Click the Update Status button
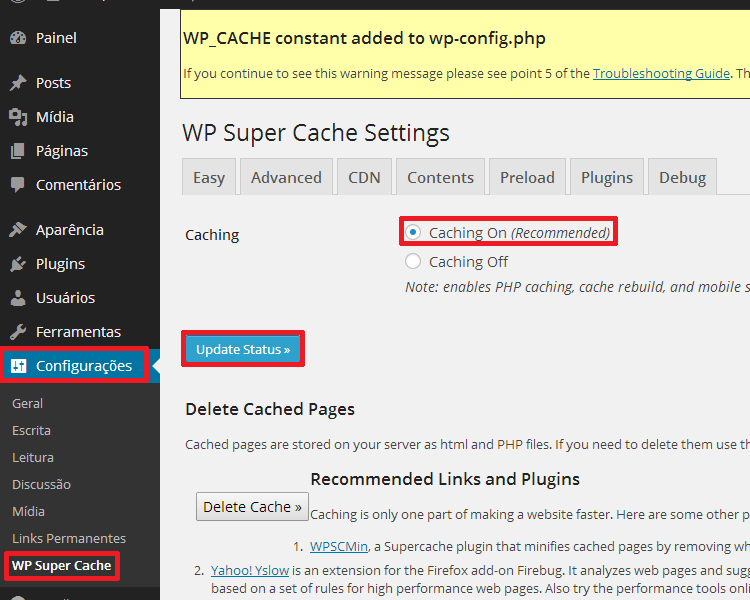 (x=243, y=349)
